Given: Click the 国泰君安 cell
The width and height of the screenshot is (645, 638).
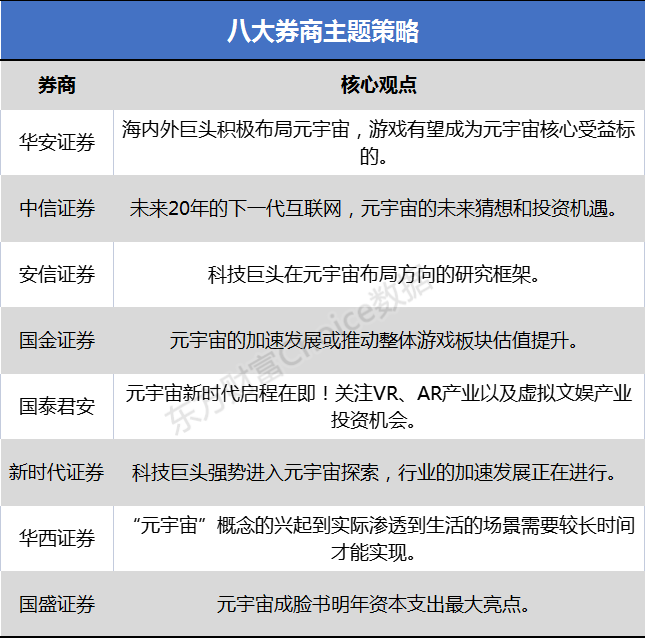Looking at the screenshot, I should pos(57,406).
